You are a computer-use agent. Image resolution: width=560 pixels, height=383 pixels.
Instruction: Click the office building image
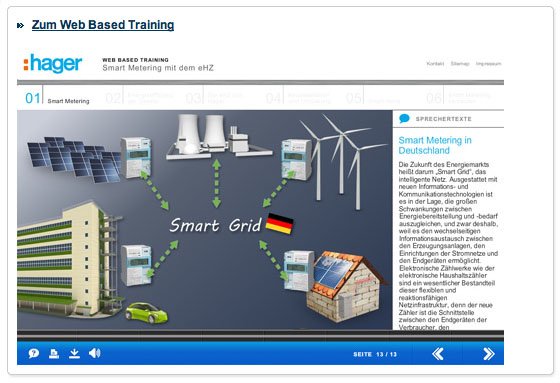click(x=67, y=260)
